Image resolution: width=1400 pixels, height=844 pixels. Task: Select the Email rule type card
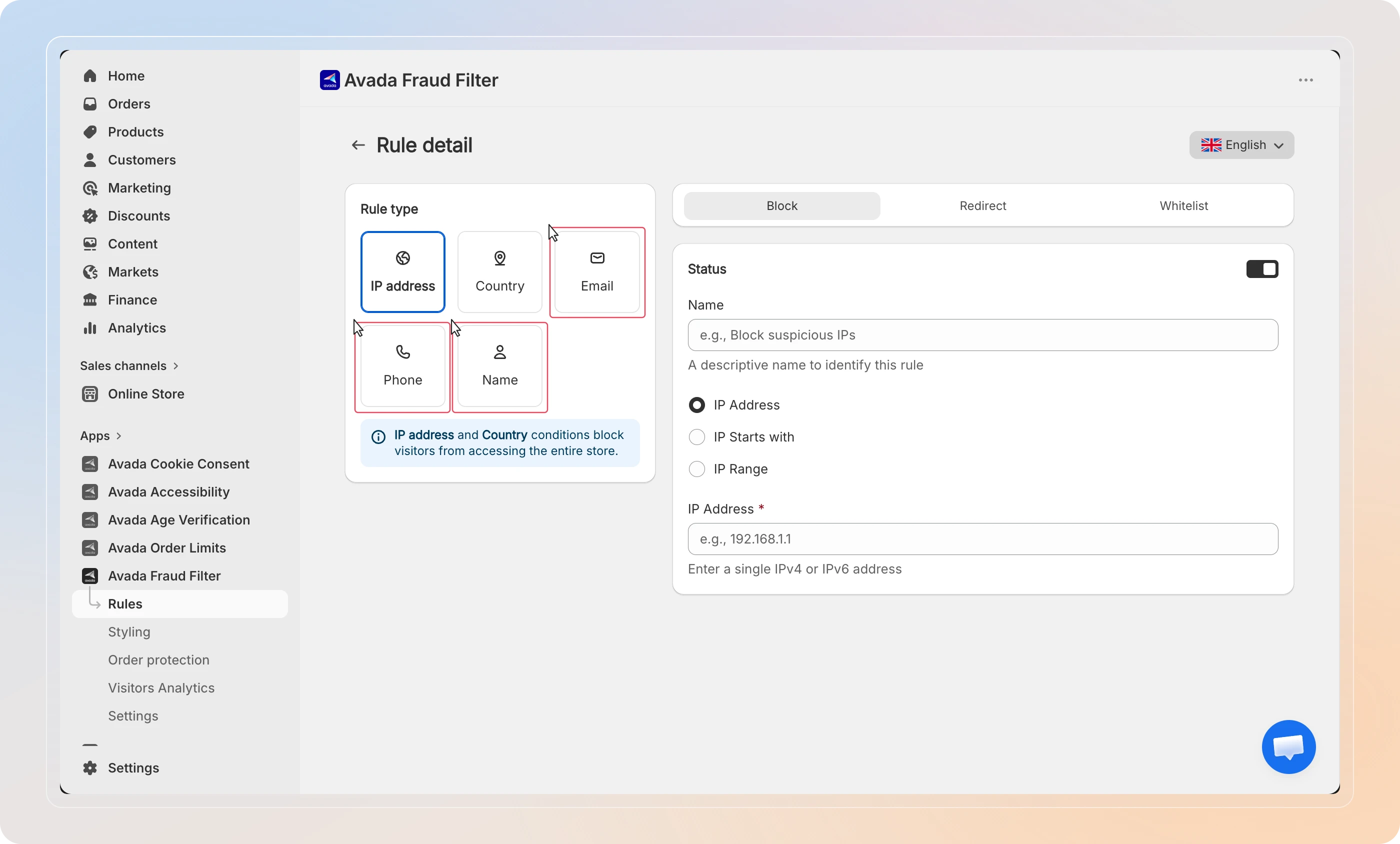click(597, 271)
